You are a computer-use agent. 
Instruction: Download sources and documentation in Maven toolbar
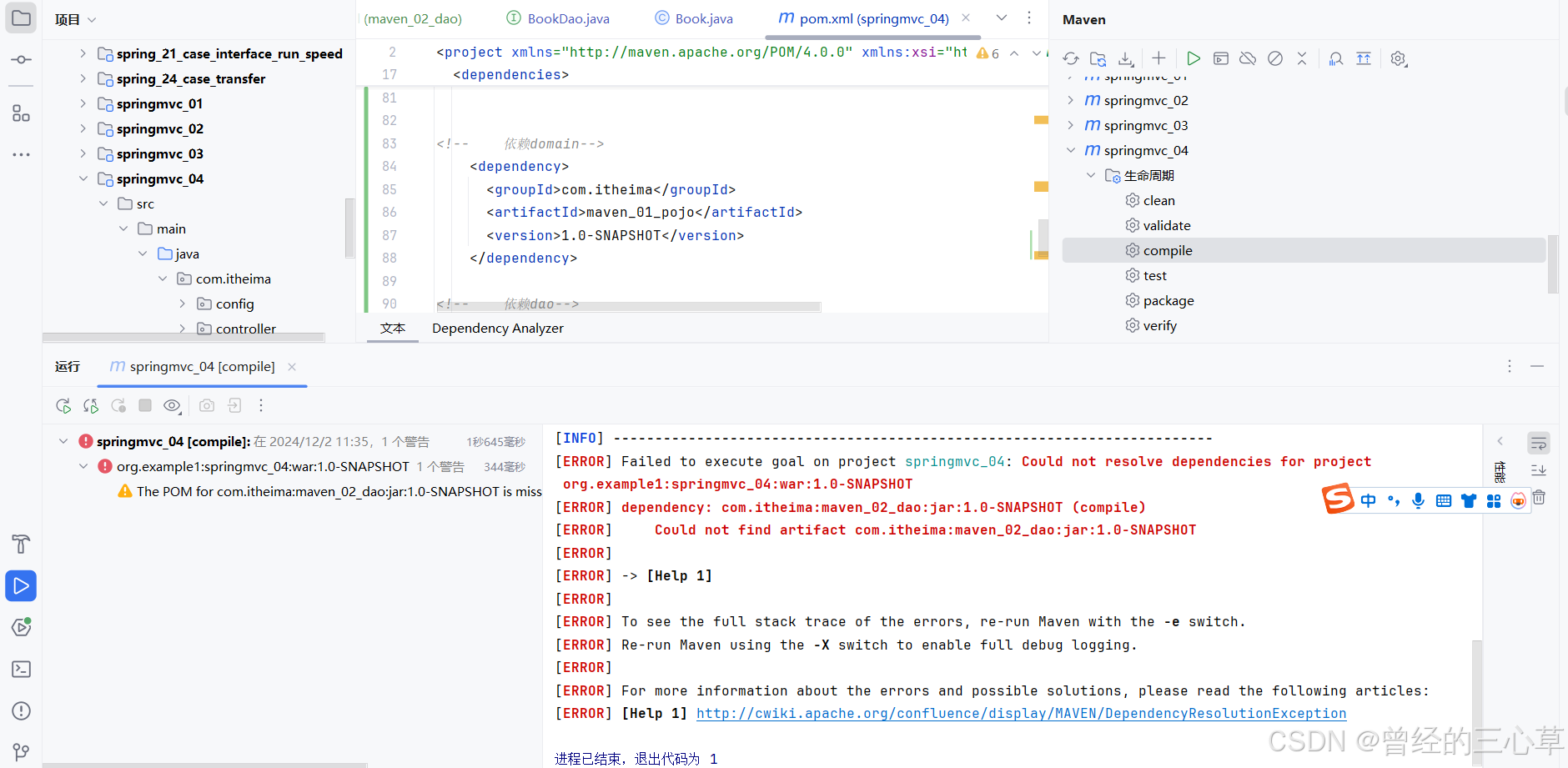1126,58
